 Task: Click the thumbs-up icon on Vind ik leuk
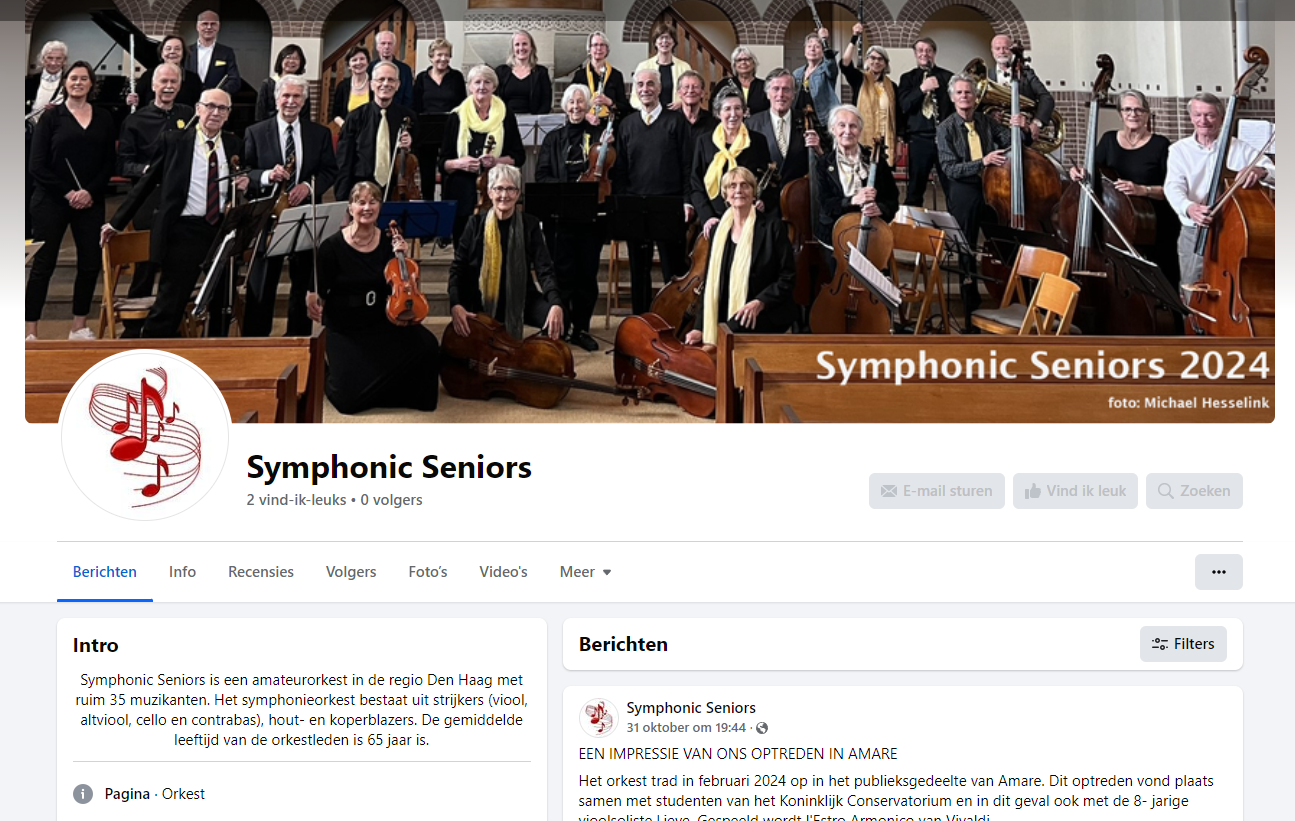tap(1033, 491)
